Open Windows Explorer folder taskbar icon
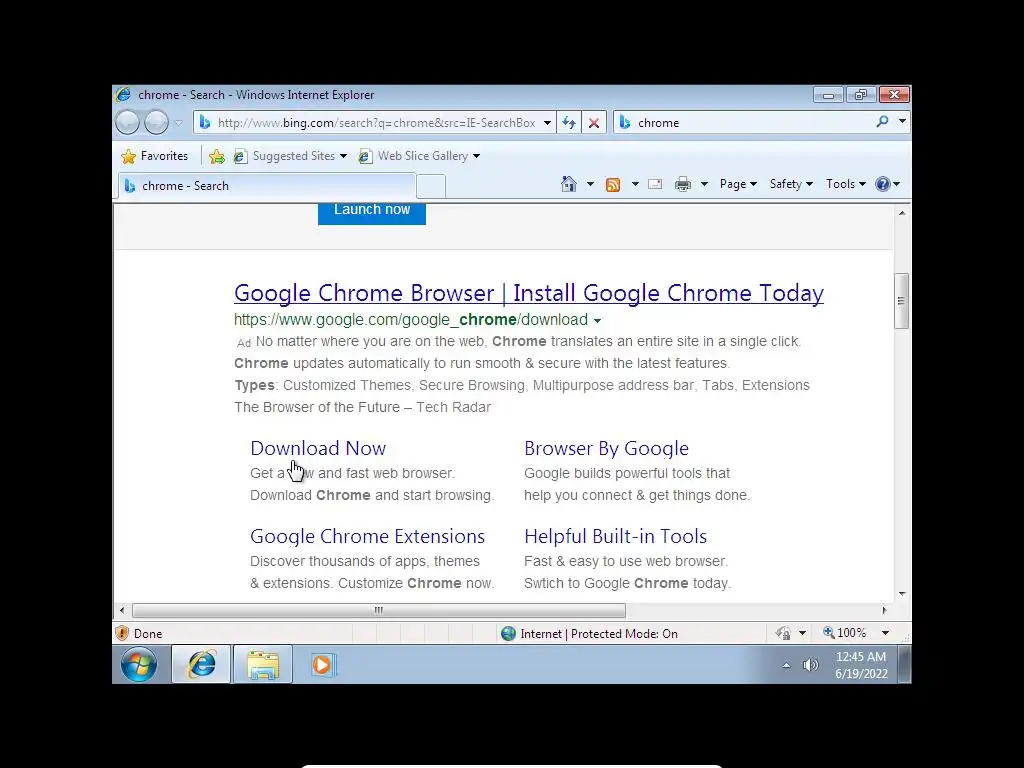The image size is (1024, 768). tap(263, 665)
